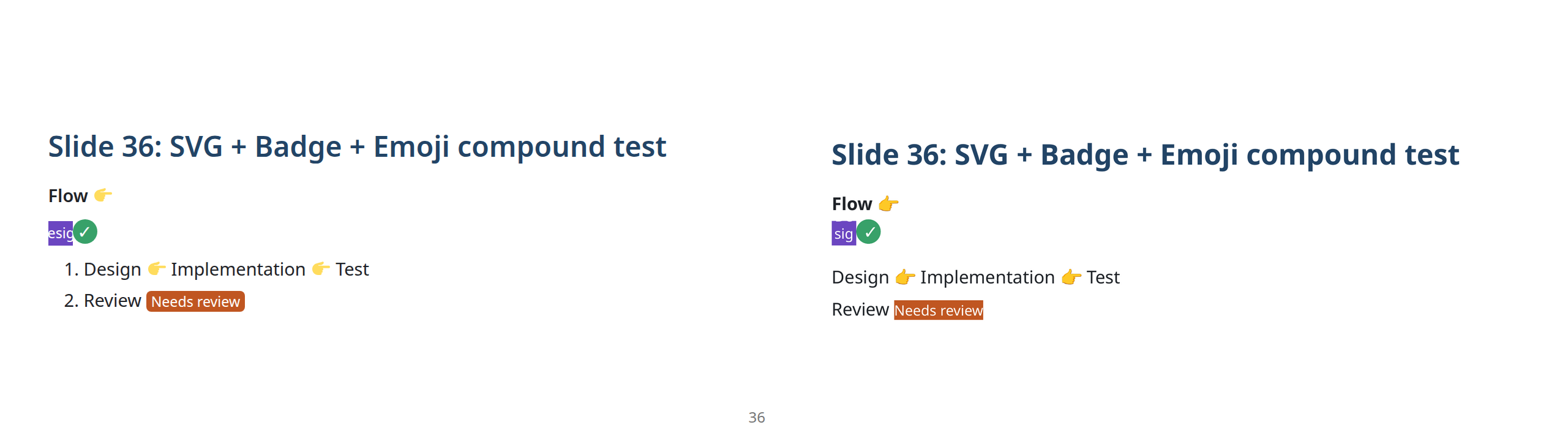The image size is (1568, 441).
Task: Click the pointing emoji beside Flow, right slide
Action: [x=888, y=204]
